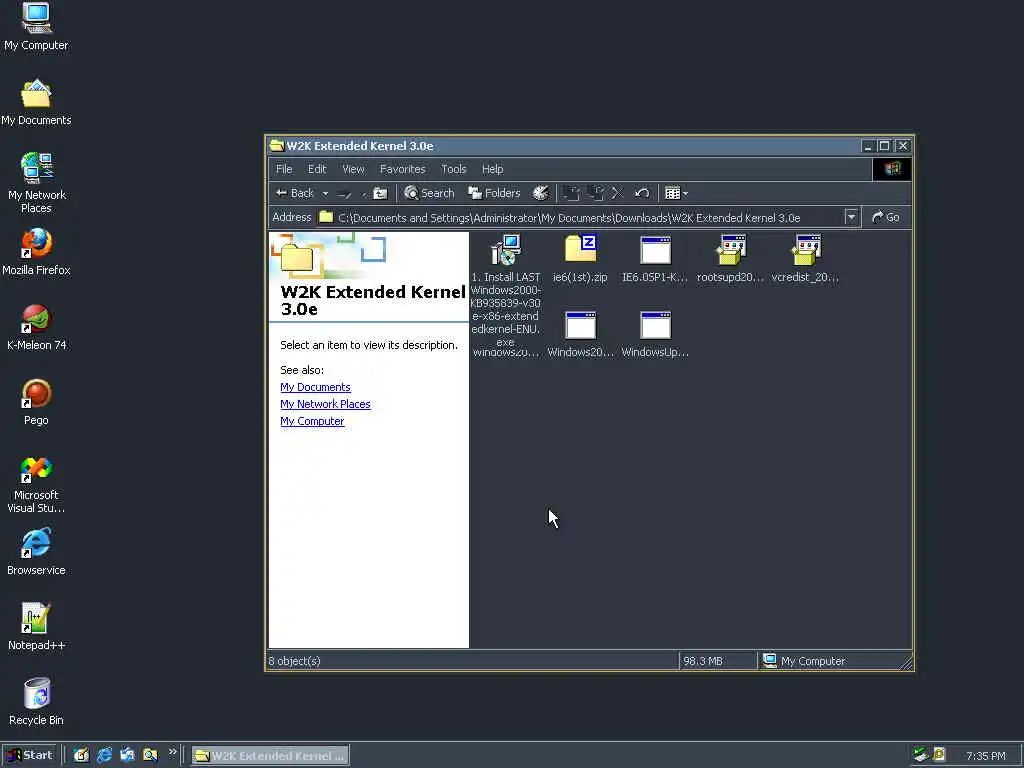Screen dimensions: 1024x768
Task: Select the Windows20... file icon
Action: (x=581, y=334)
